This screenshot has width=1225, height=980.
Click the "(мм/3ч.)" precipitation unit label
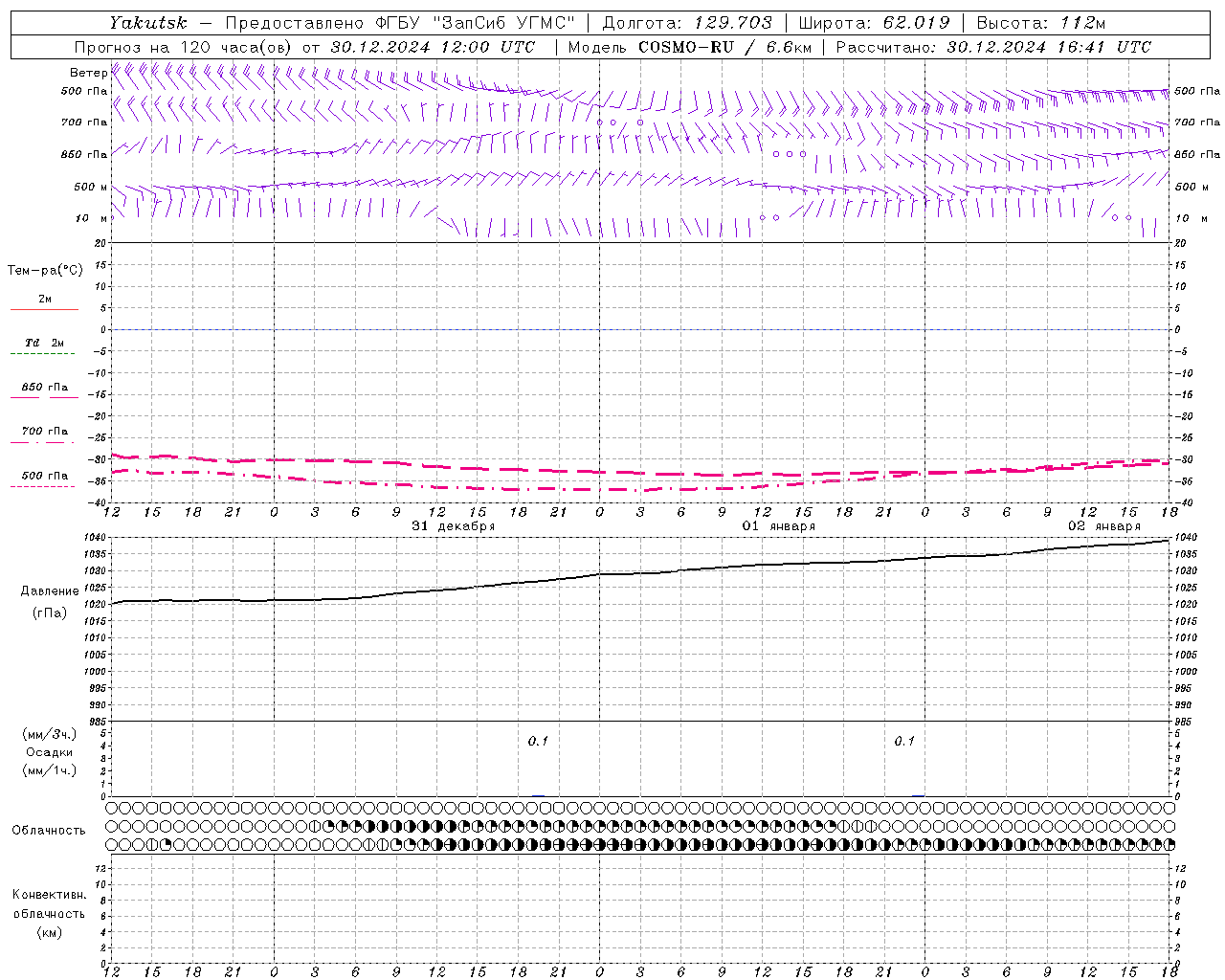tap(49, 734)
